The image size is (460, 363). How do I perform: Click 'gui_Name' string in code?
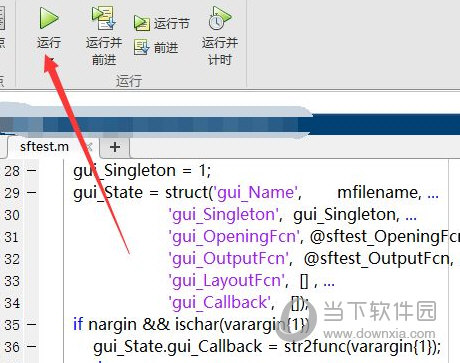pos(256,193)
